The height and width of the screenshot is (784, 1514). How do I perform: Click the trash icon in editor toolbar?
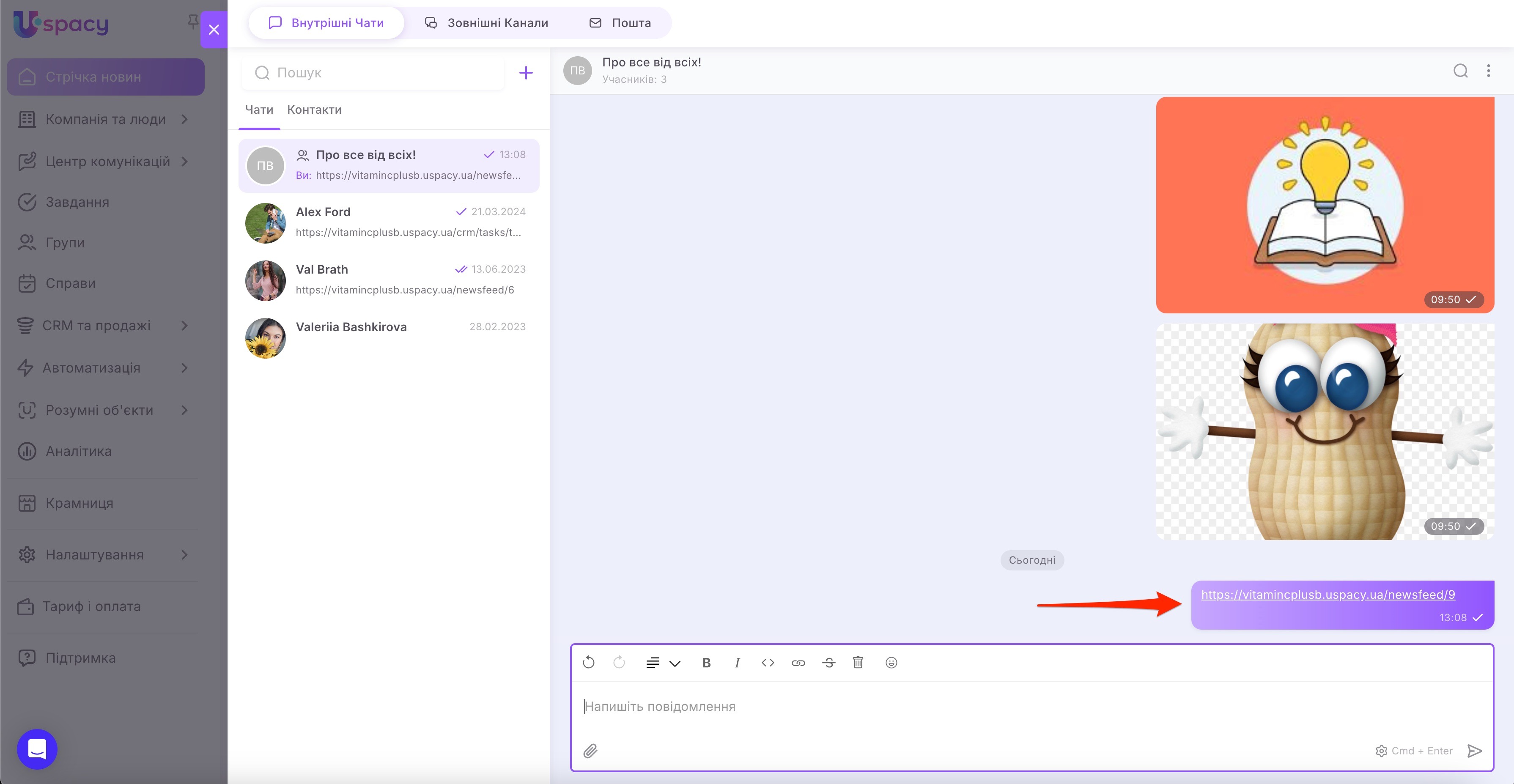[858, 663]
